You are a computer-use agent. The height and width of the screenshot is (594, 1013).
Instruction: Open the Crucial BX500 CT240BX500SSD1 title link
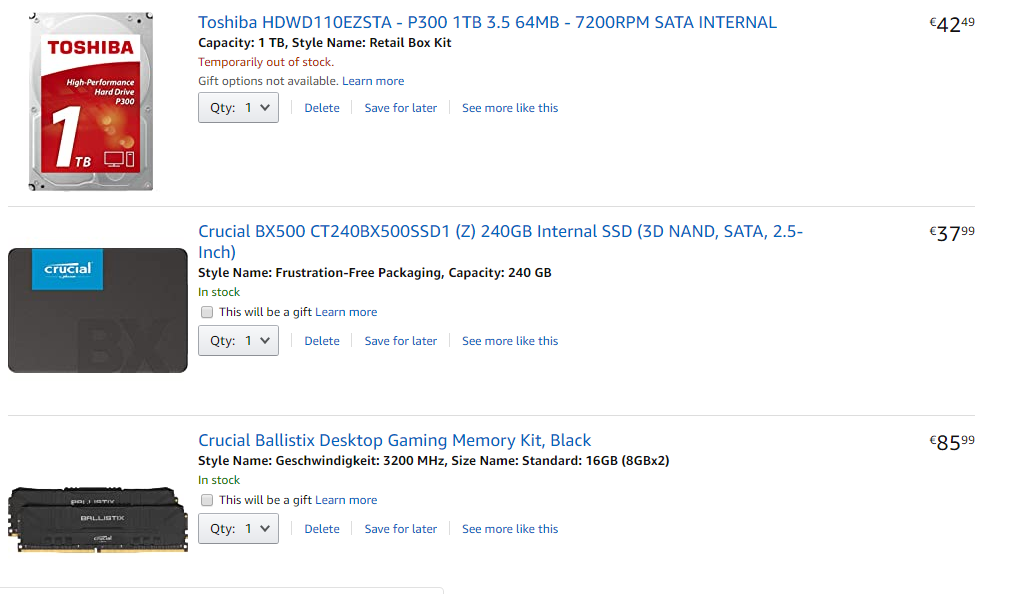500,242
